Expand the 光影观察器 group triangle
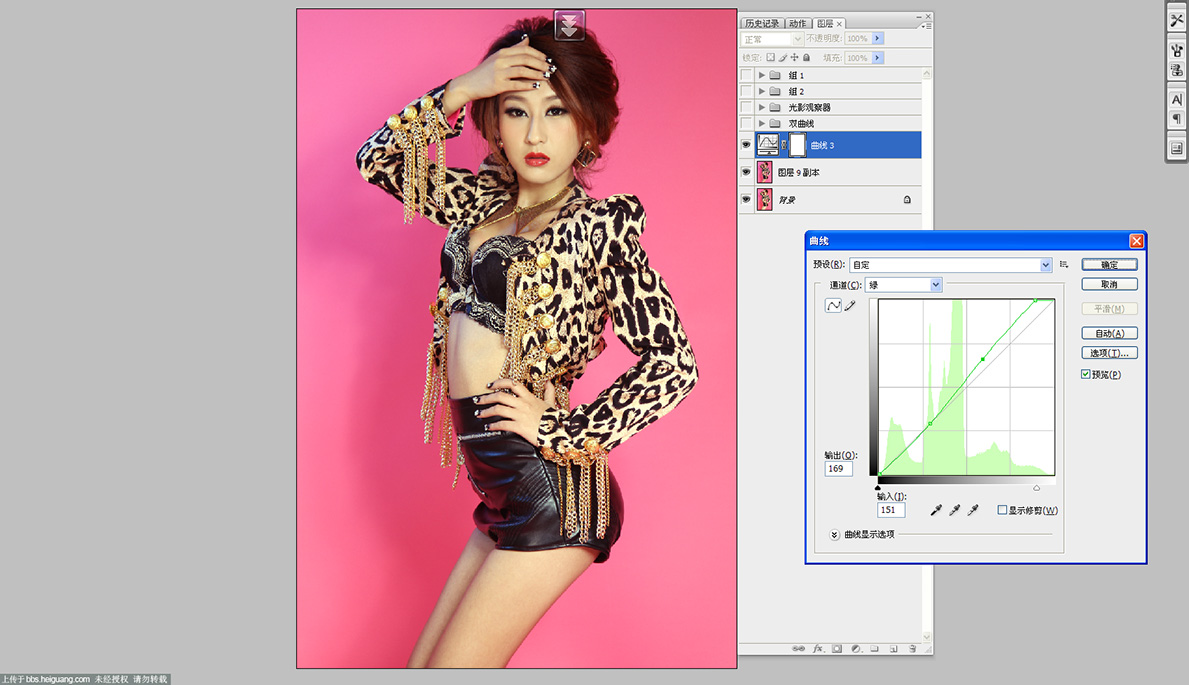1189x685 pixels. [x=762, y=107]
